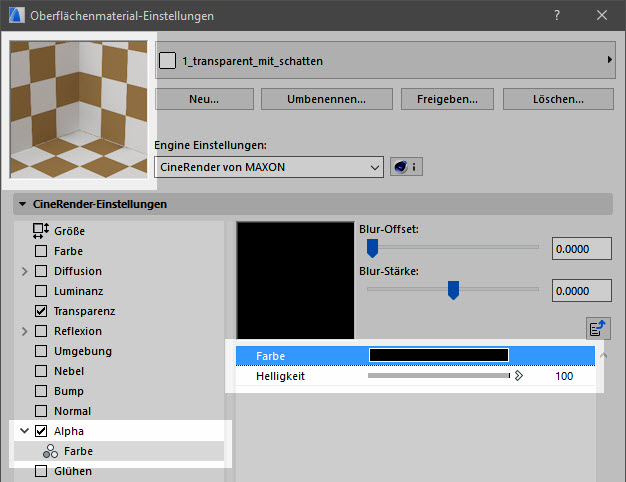The width and height of the screenshot is (626, 482).
Task: Click the Freigeben... button
Action: pos(447,99)
